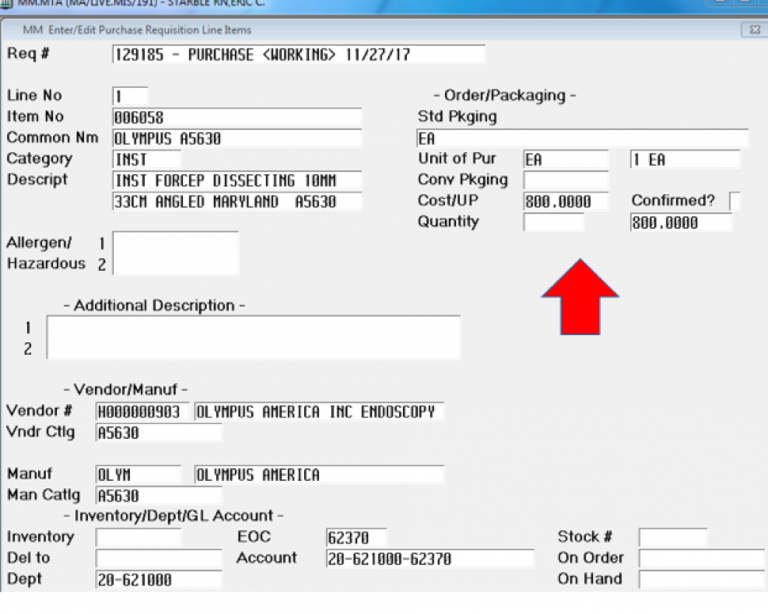Screen dimensions: 768x614
Task: Click the '1 EA' field beside Unit of Pur
Action: click(x=685, y=160)
